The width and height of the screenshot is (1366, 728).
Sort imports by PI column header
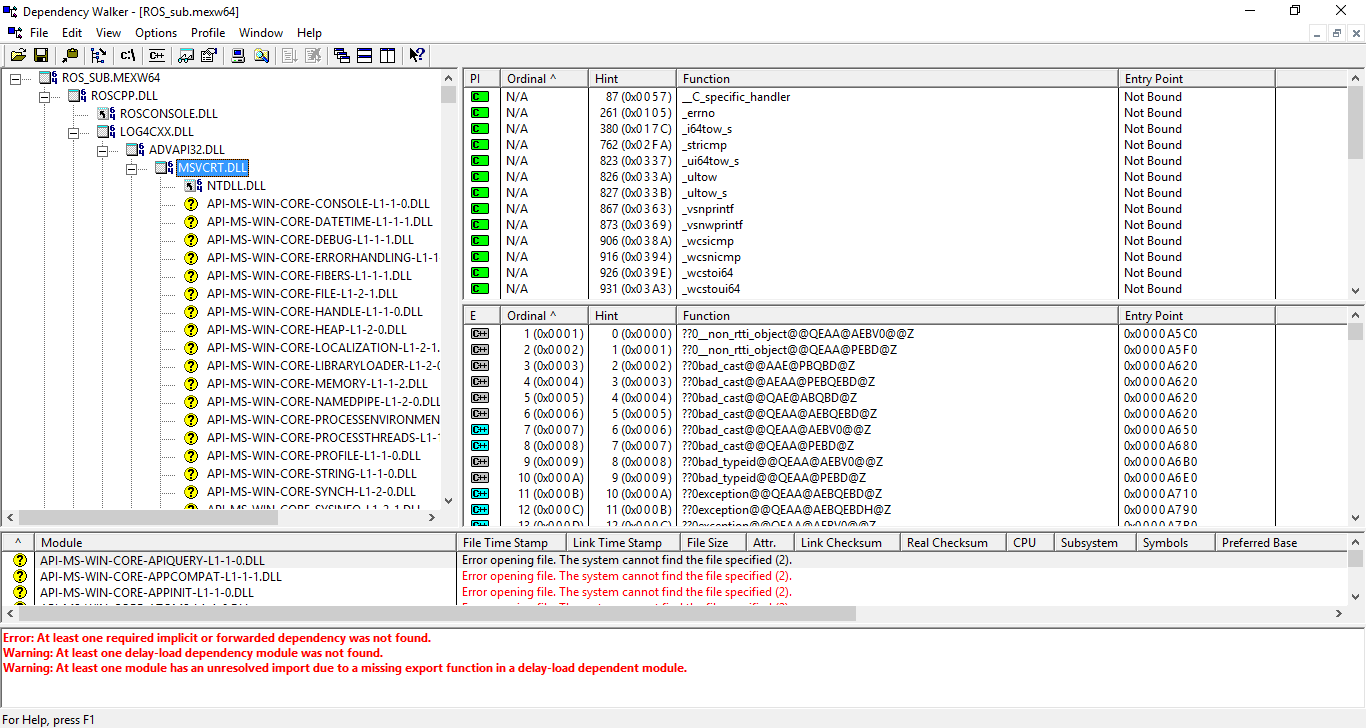pos(481,78)
